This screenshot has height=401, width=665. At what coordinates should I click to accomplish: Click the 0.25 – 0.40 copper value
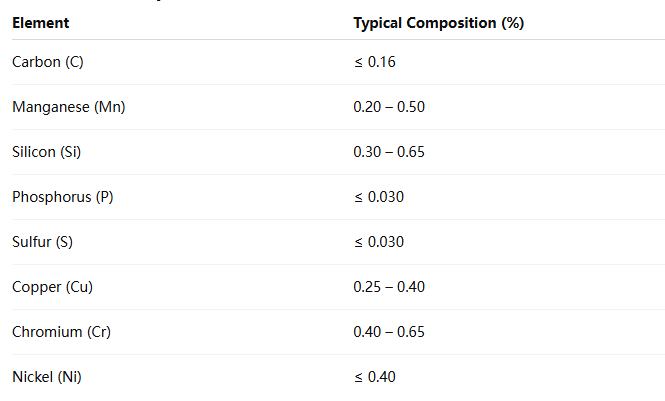tap(389, 287)
